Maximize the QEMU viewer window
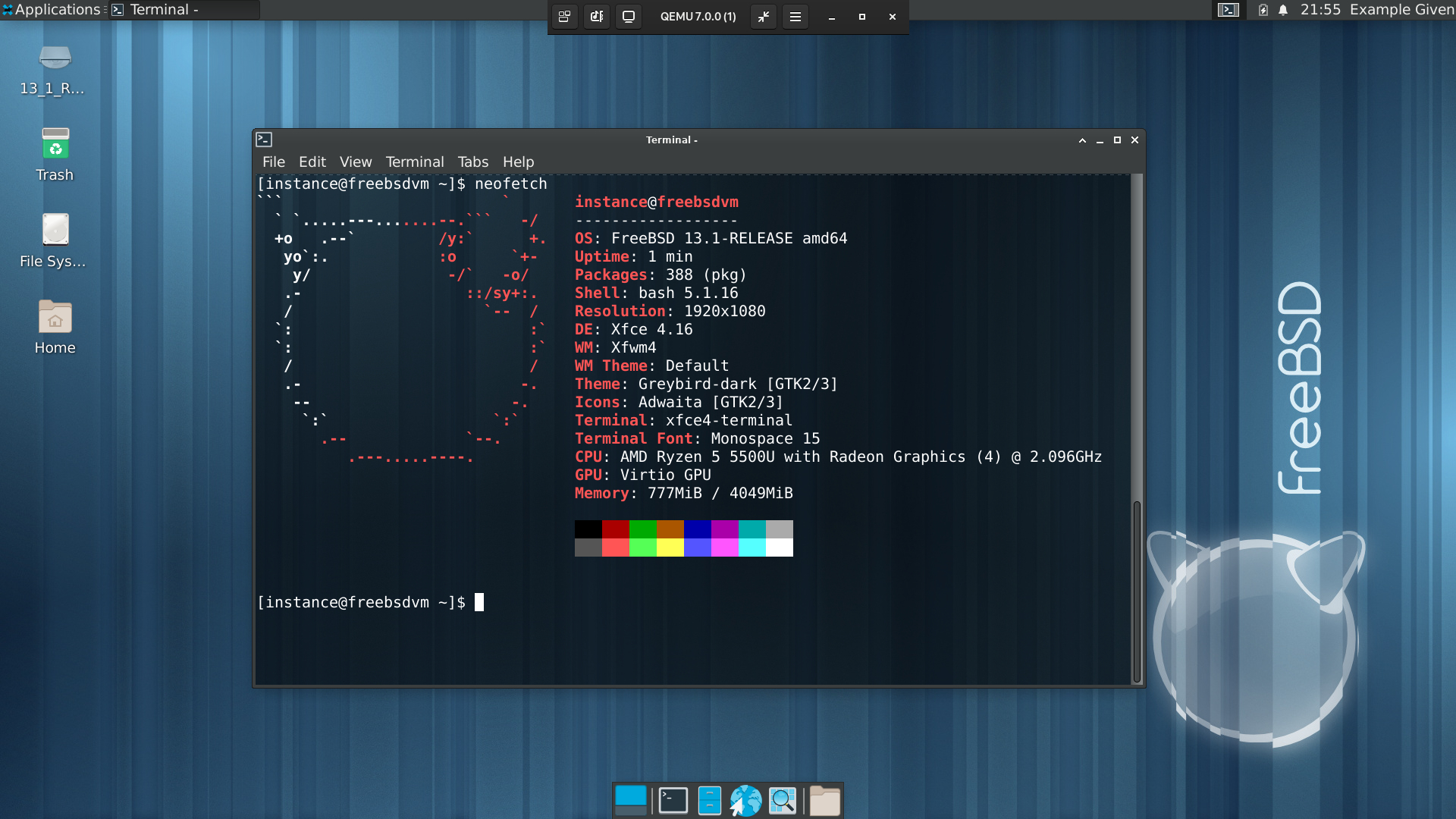 [x=862, y=17]
